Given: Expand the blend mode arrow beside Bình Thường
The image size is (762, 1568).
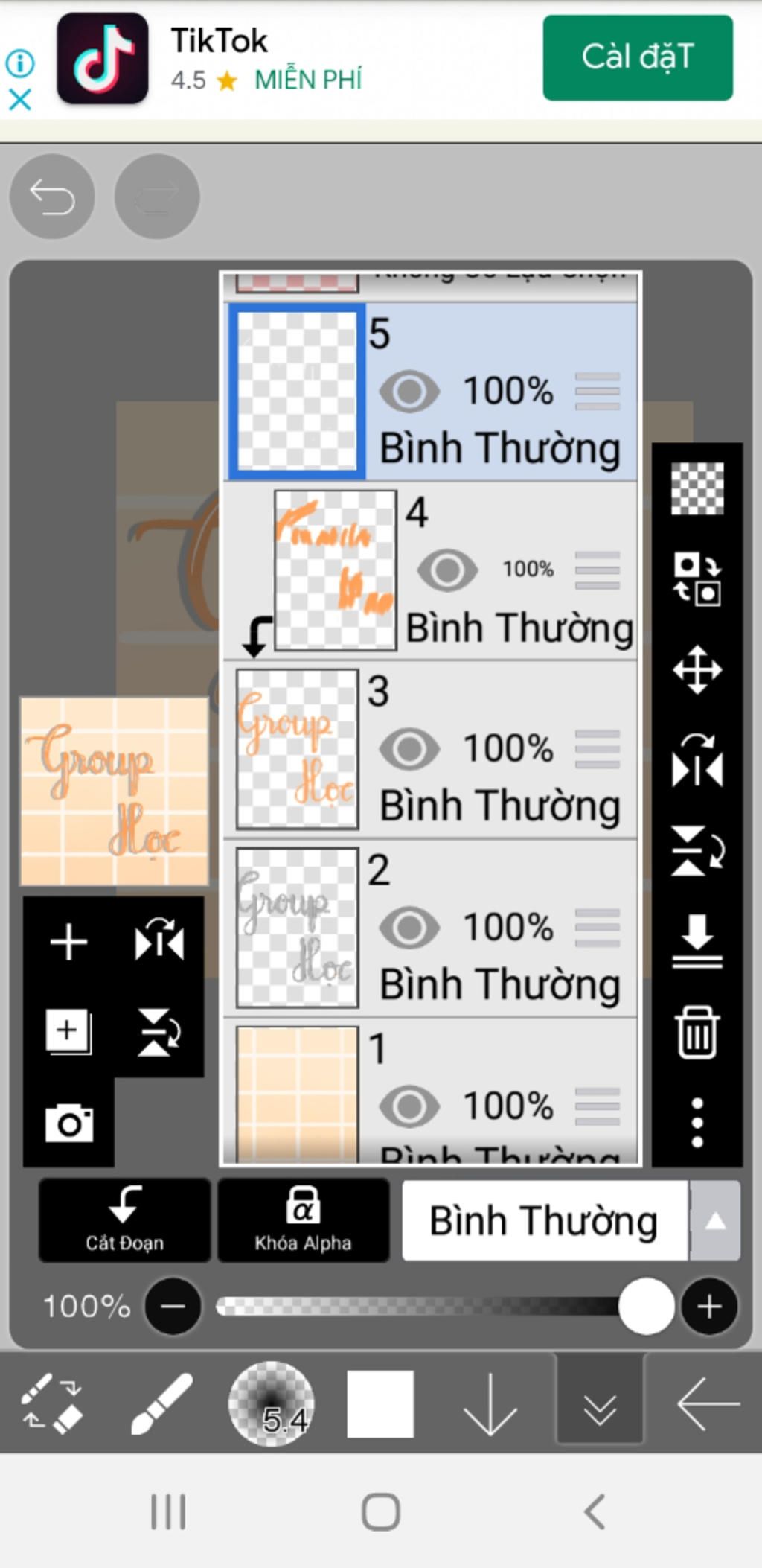Looking at the screenshot, I should 715,1220.
